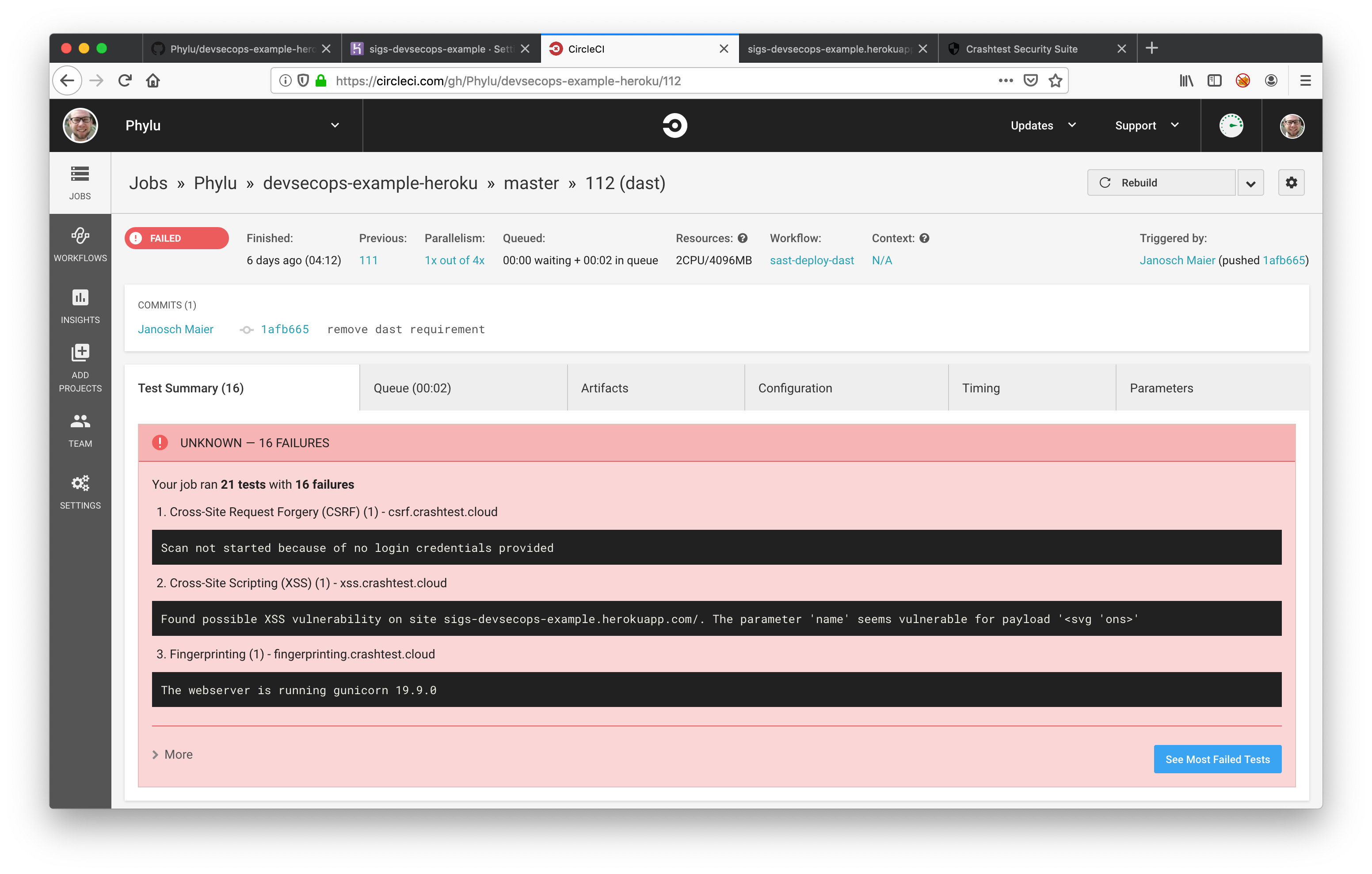Expand the Rebuild options dropdown arrow
The image size is (1372, 874).
pyautogui.click(x=1250, y=183)
